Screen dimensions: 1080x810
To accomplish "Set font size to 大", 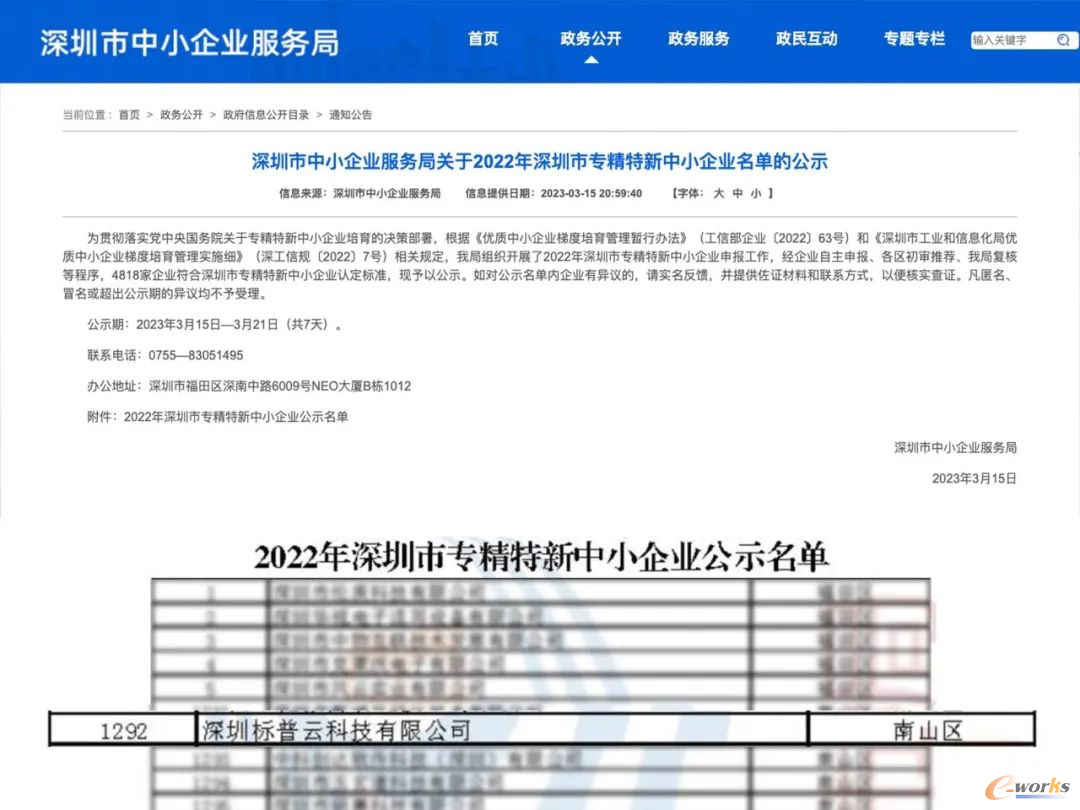I will click(x=718, y=194).
